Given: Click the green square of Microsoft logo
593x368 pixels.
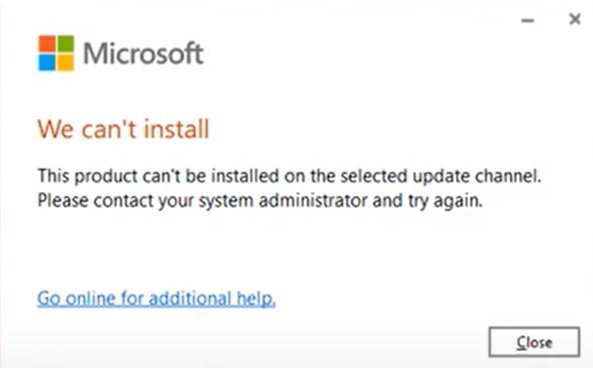Looking at the screenshot, I should pyautogui.click(x=65, y=44).
